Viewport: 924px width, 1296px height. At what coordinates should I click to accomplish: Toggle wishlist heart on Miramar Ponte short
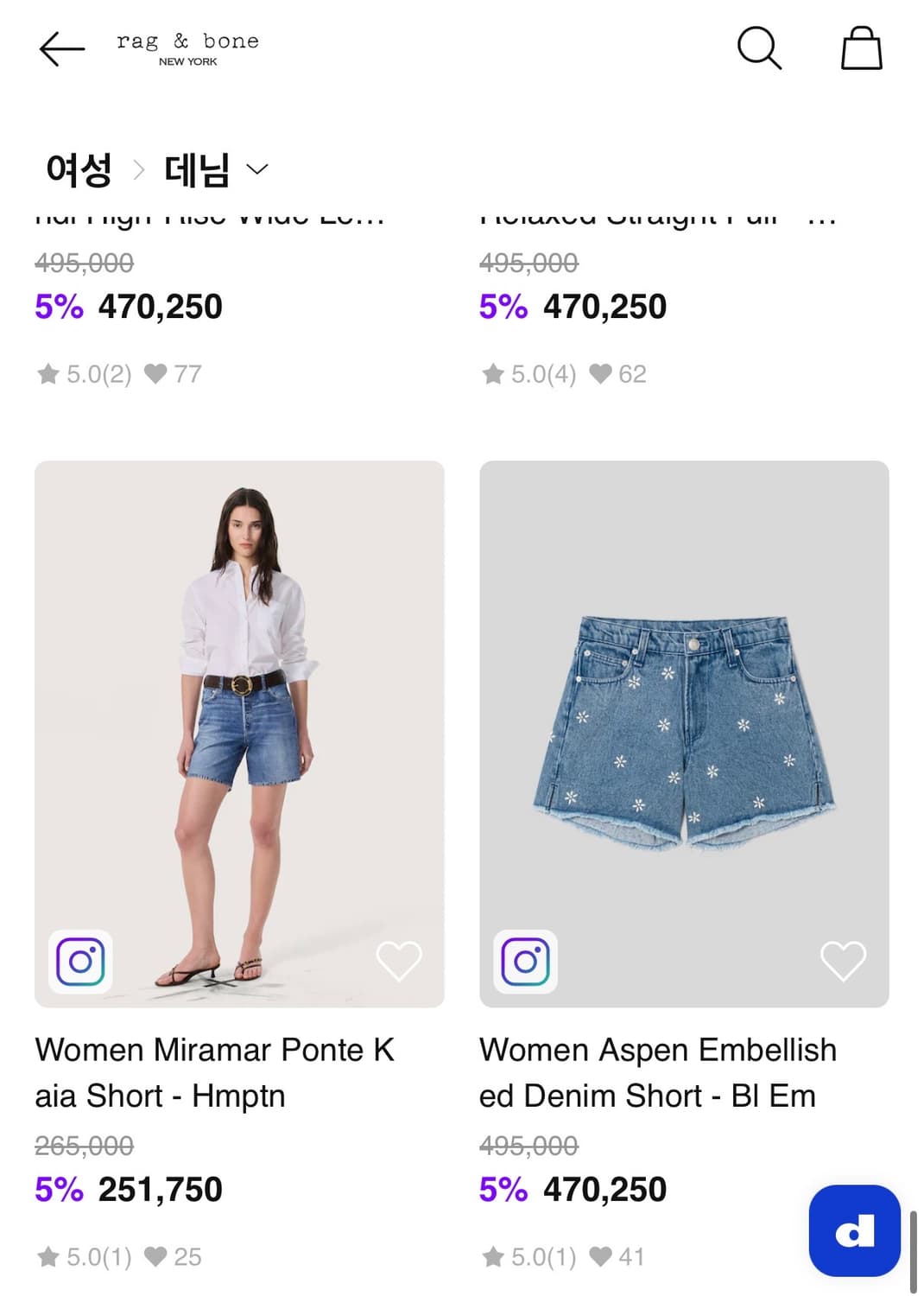click(x=399, y=961)
